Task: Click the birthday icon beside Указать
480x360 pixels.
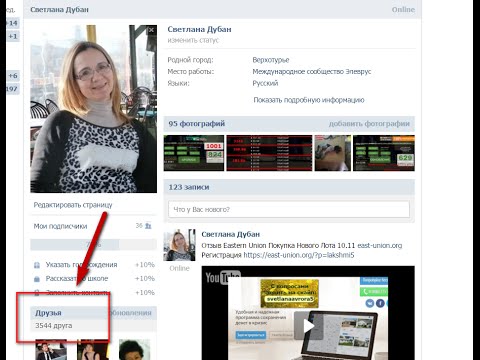Action: pyautogui.click(x=37, y=265)
